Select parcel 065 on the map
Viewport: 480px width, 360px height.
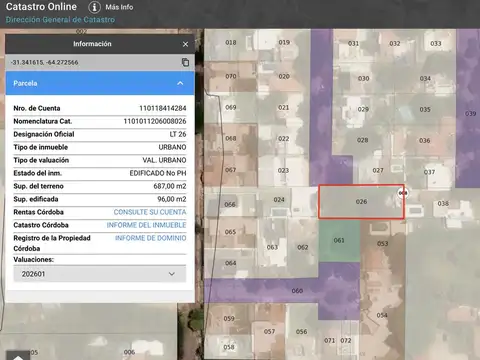coord(230,232)
